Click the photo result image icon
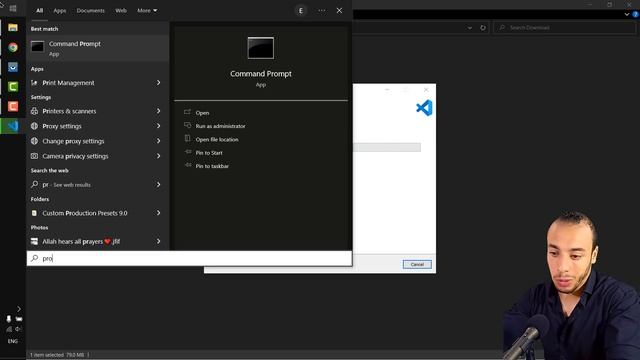The height and width of the screenshot is (360, 640). point(34,242)
